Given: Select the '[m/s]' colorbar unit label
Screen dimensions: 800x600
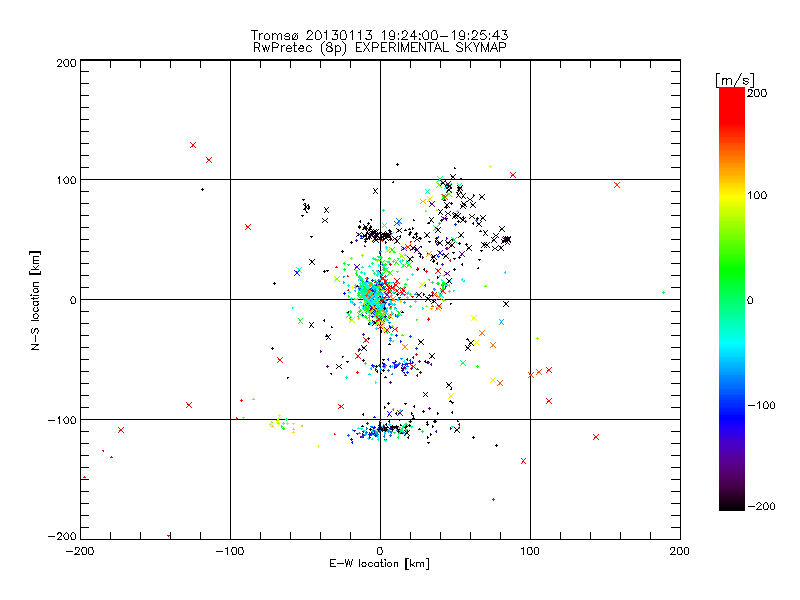Looking at the screenshot, I should (x=735, y=80).
